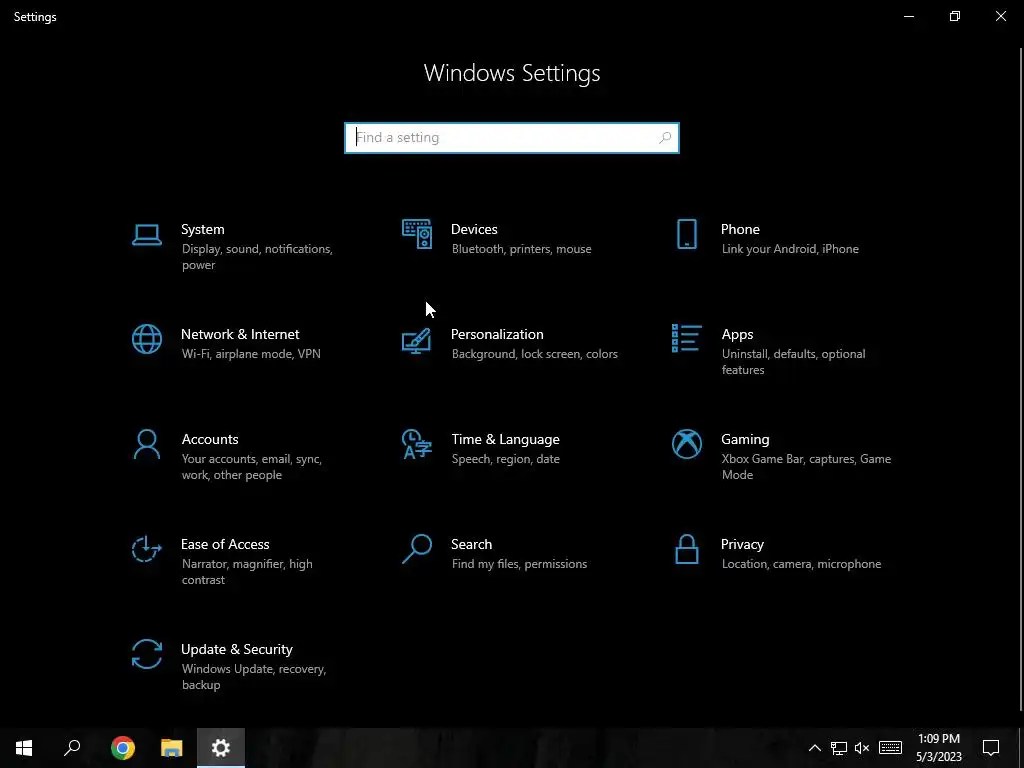Open the Gaming title link
The image size is (1024, 768).
[x=745, y=440]
